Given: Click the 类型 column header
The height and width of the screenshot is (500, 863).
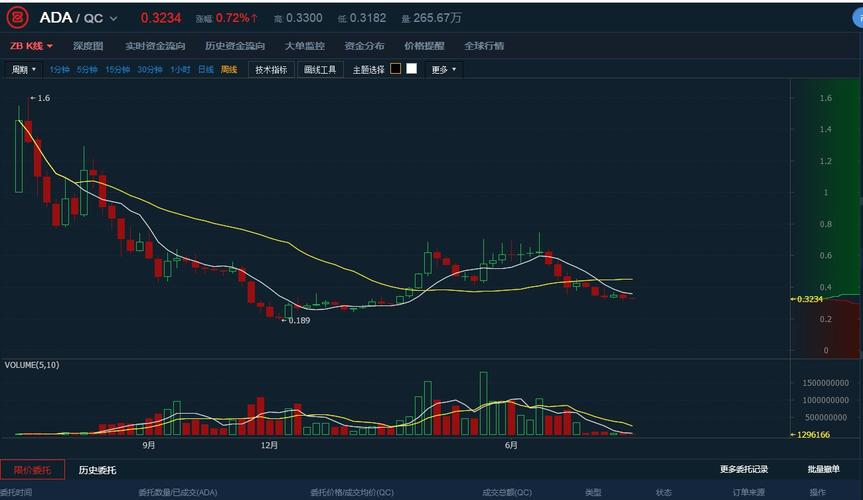Looking at the screenshot, I should click(x=593, y=492).
